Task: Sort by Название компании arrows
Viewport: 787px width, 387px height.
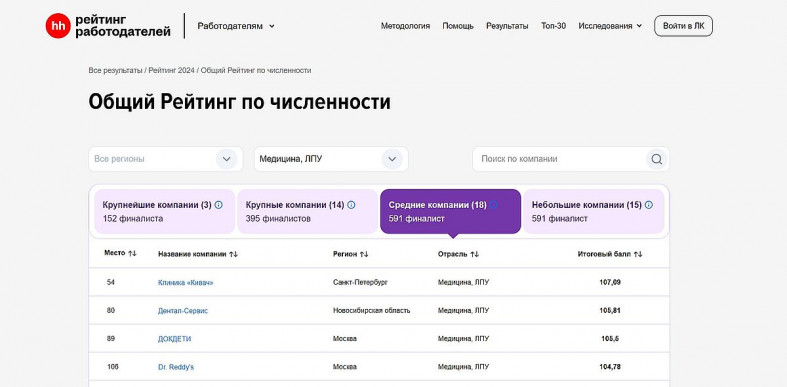Action: [233, 254]
